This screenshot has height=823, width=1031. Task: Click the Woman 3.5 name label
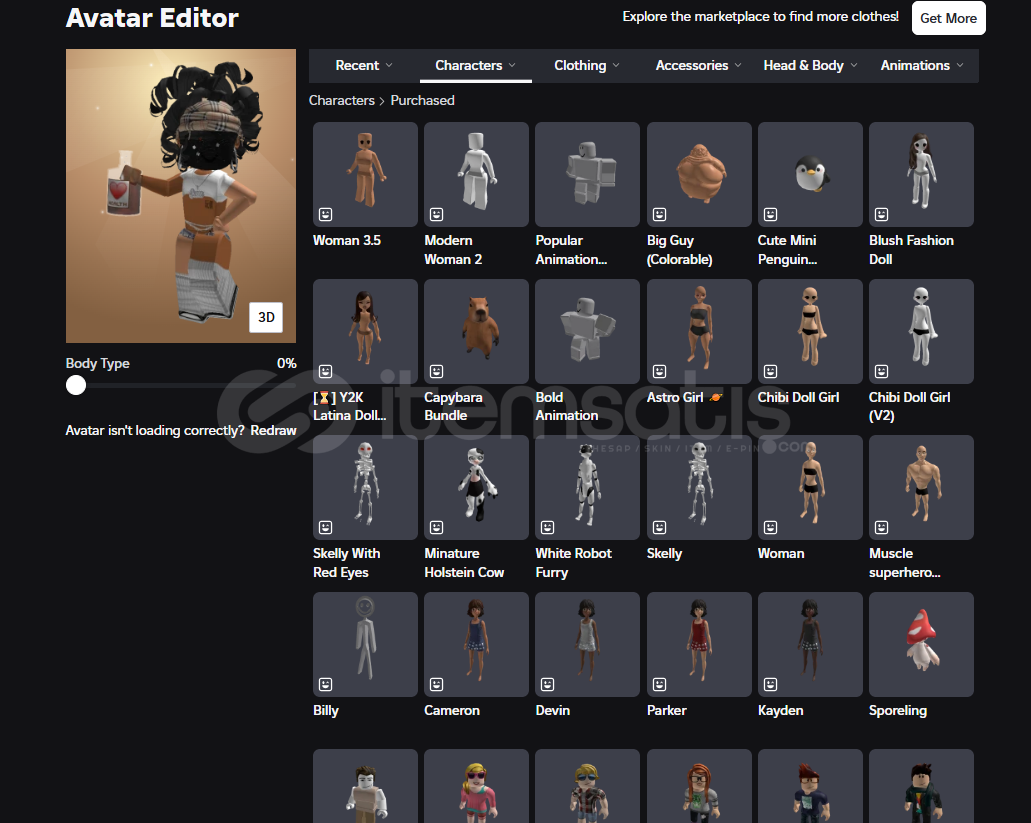(347, 241)
